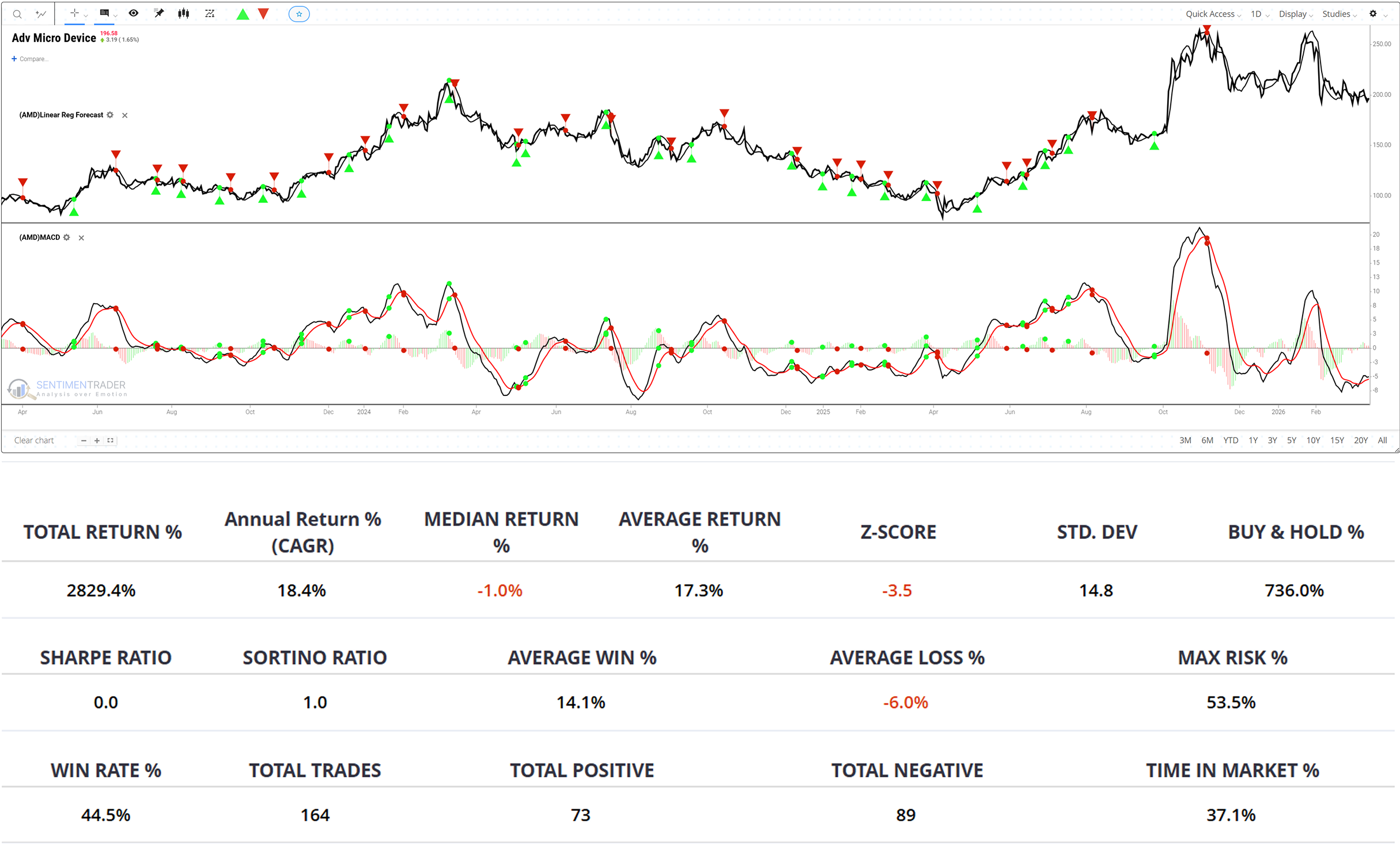Open the MACD indicator settings gear

point(67,237)
